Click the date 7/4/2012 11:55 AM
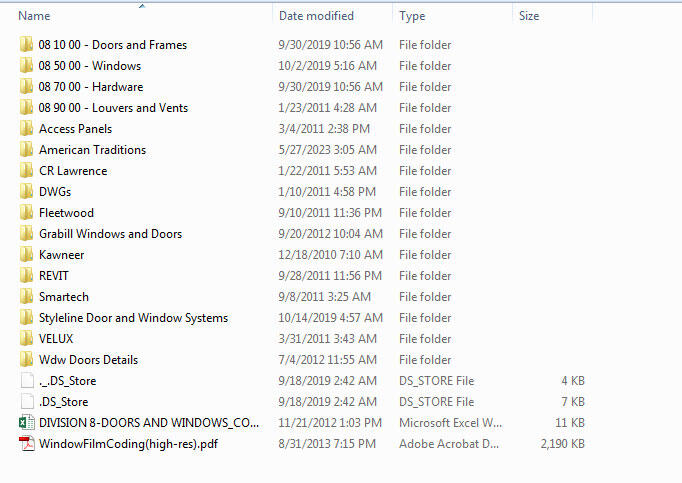The image size is (682, 483). point(327,360)
